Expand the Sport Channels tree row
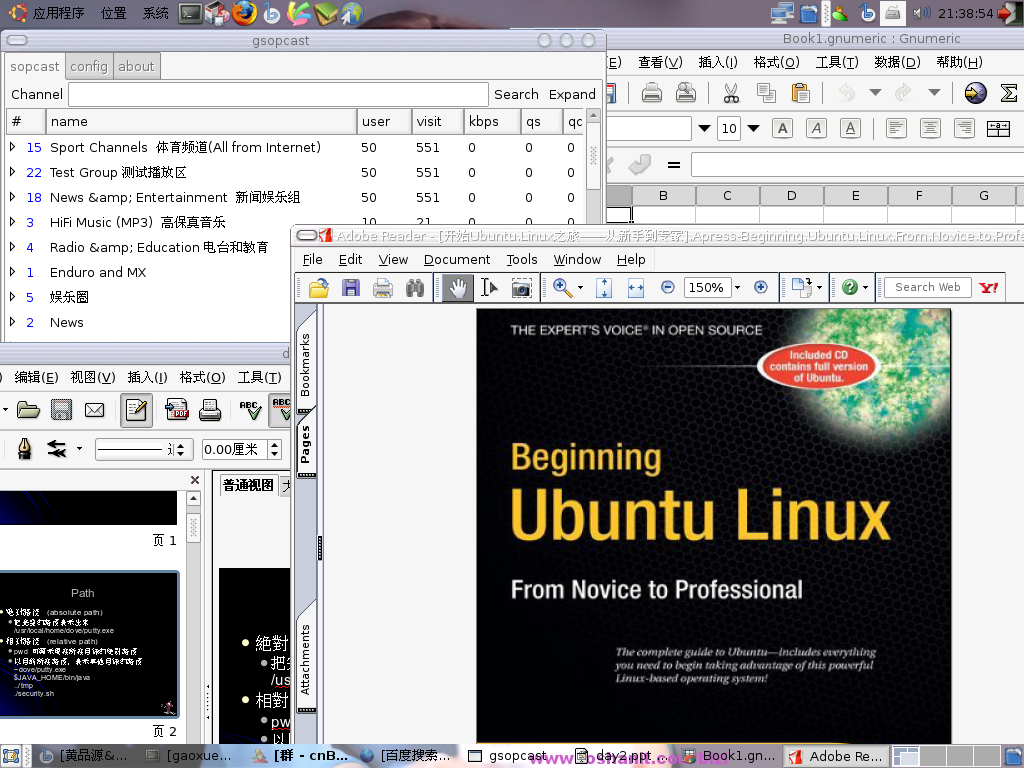Viewport: 1024px width, 768px height. tap(12, 147)
